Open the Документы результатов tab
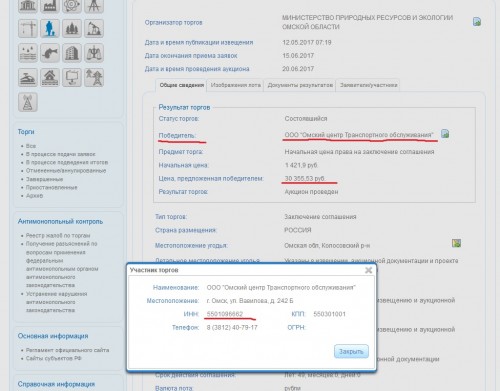This screenshot has height=391, width=500. pos(300,85)
